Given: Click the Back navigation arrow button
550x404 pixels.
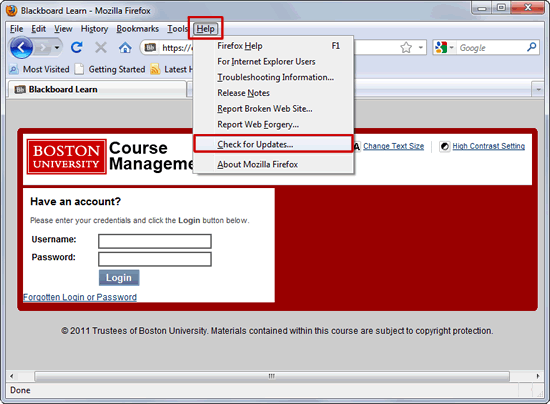Looking at the screenshot, I should tap(21, 47).
